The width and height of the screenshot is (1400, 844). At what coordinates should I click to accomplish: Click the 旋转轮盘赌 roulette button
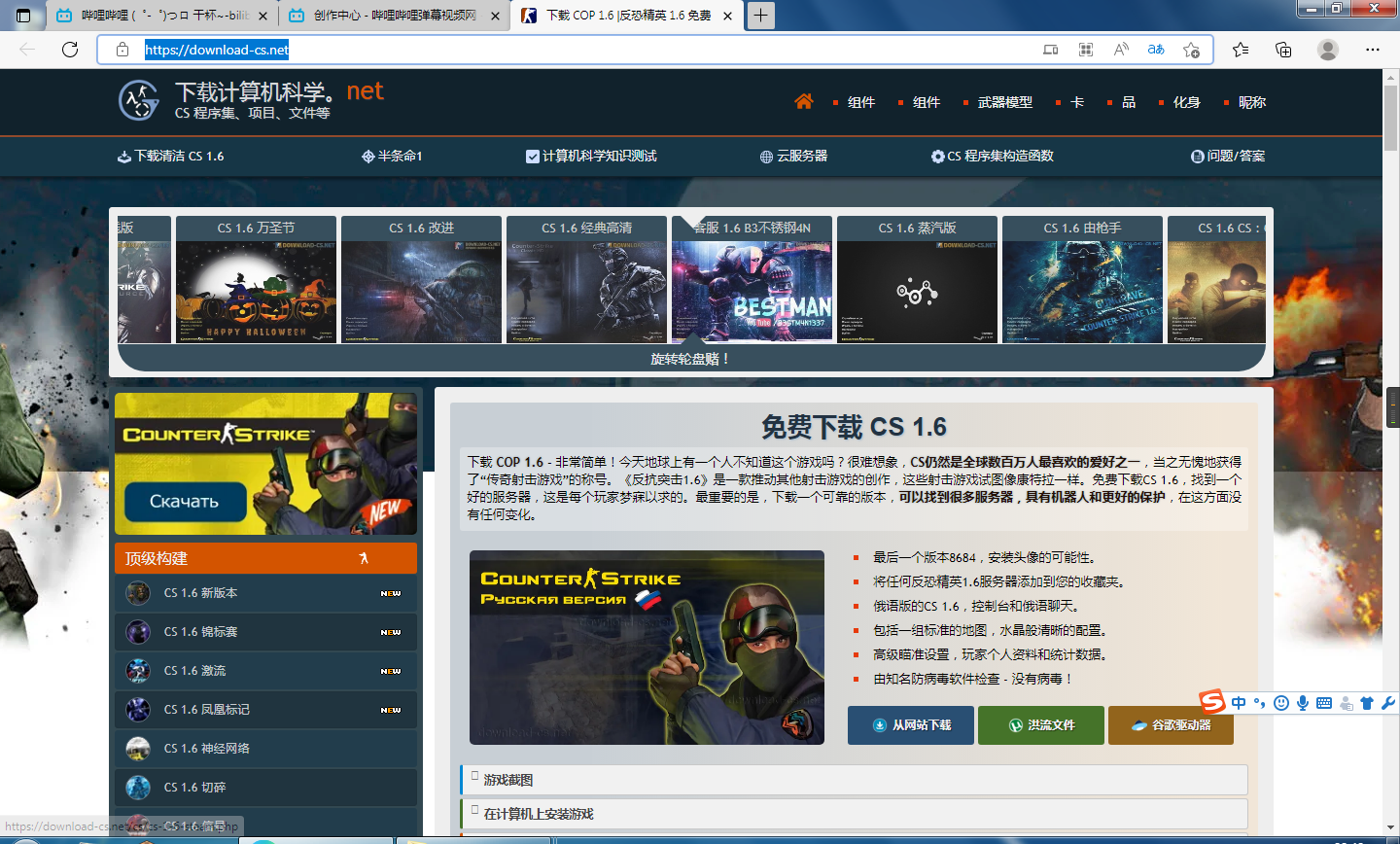pyautogui.click(x=690, y=358)
